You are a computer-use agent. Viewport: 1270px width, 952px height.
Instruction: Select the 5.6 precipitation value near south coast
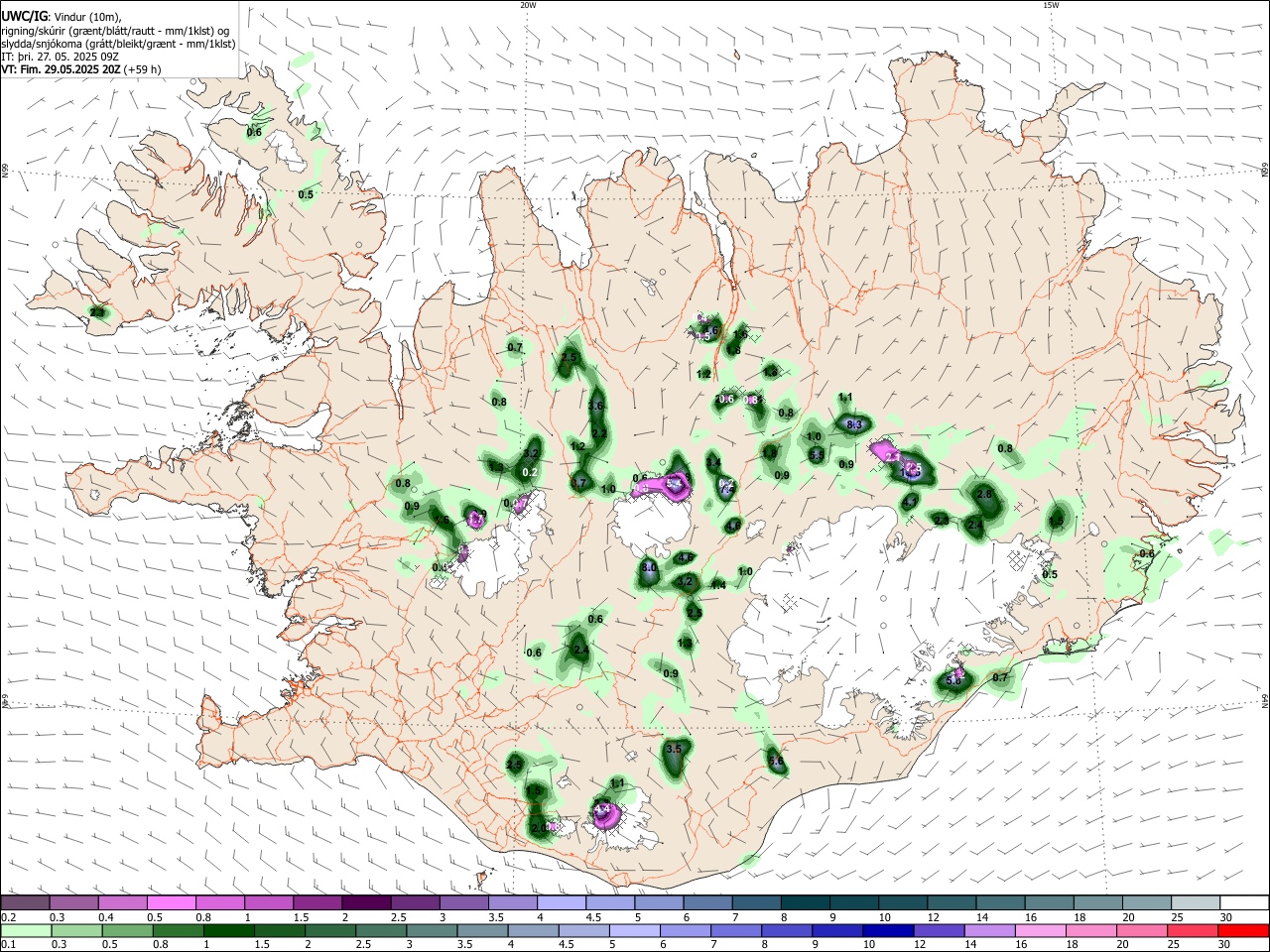click(776, 762)
